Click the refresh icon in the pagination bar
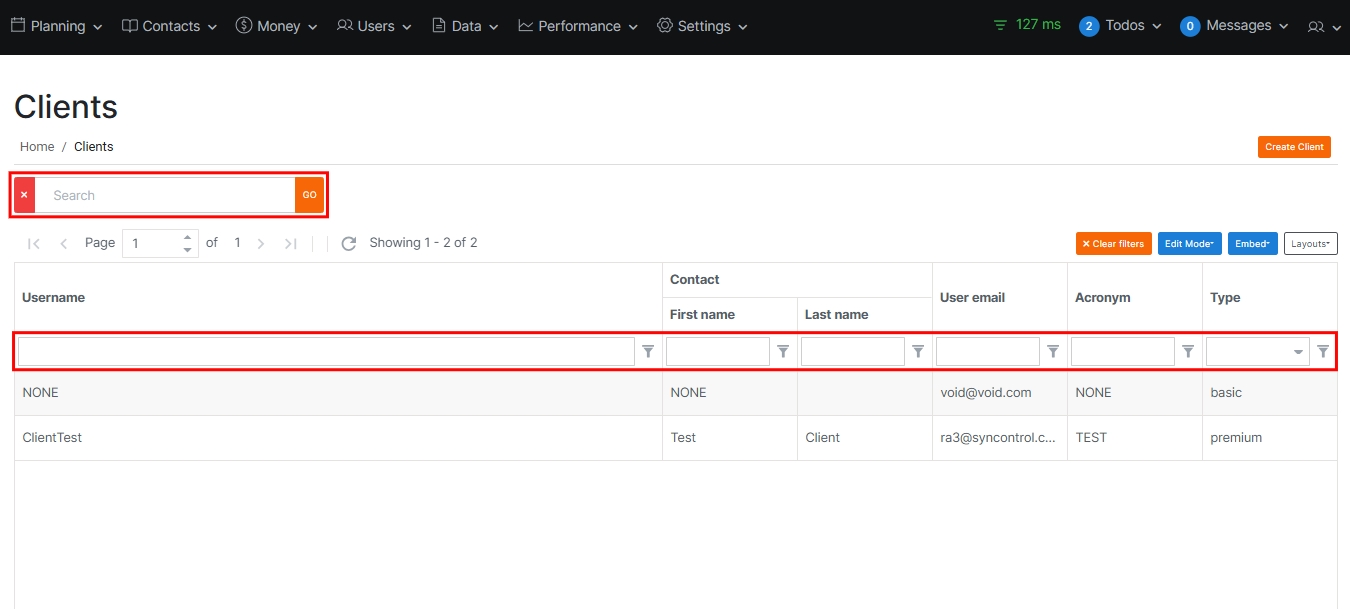 tap(348, 243)
